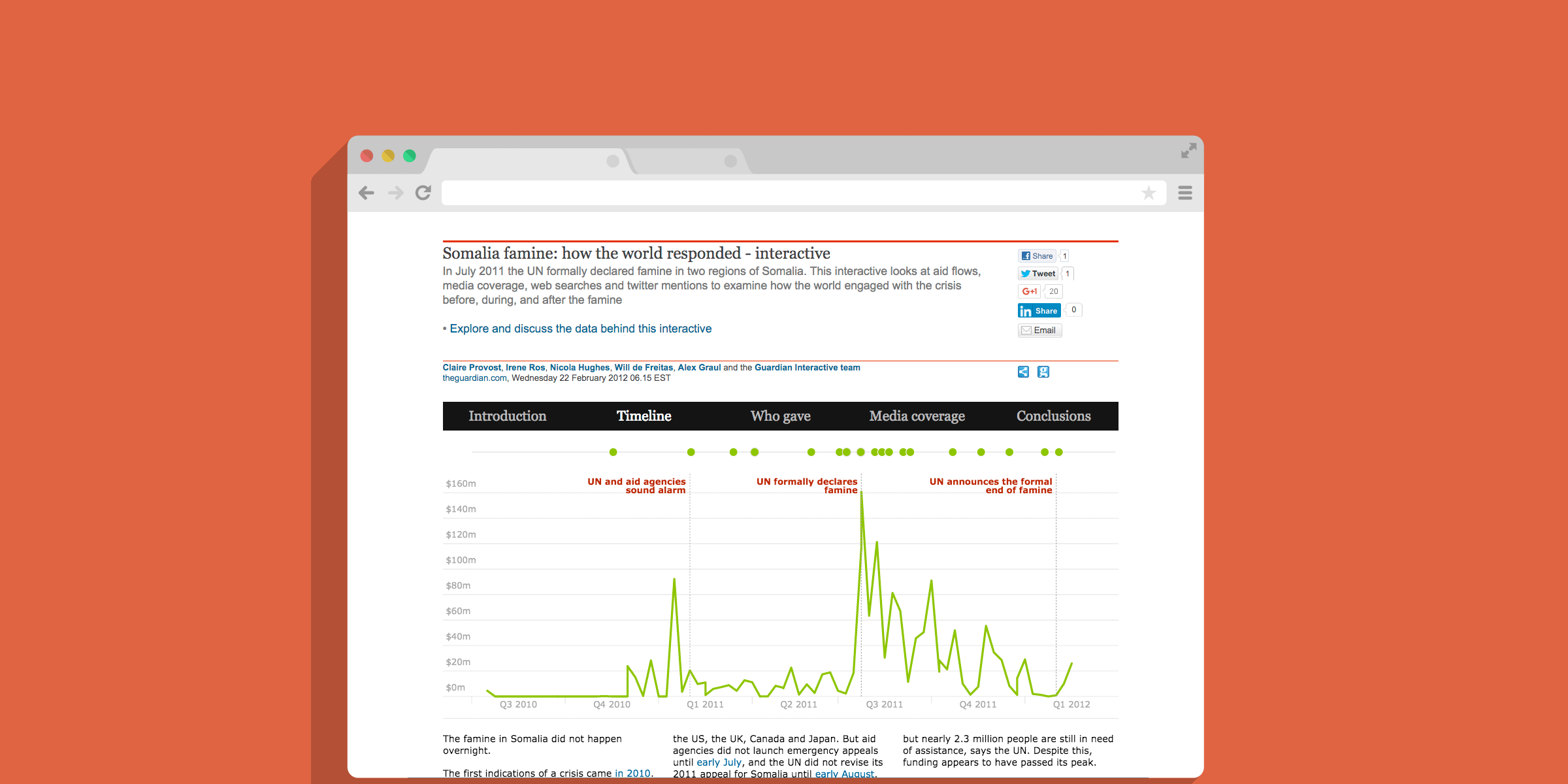The height and width of the screenshot is (784, 1568).
Task: Tweet the article via the Twitter button
Action: (1037, 274)
